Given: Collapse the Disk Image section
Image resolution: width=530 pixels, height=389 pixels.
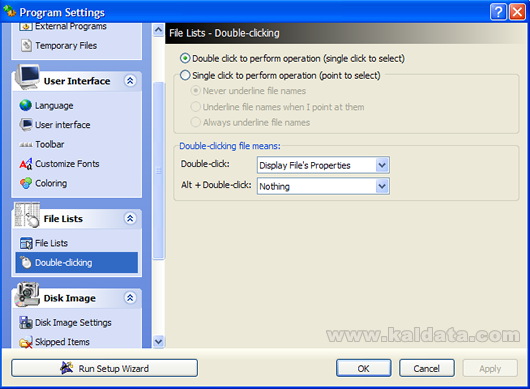Looking at the screenshot, I should tap(130, 298).
